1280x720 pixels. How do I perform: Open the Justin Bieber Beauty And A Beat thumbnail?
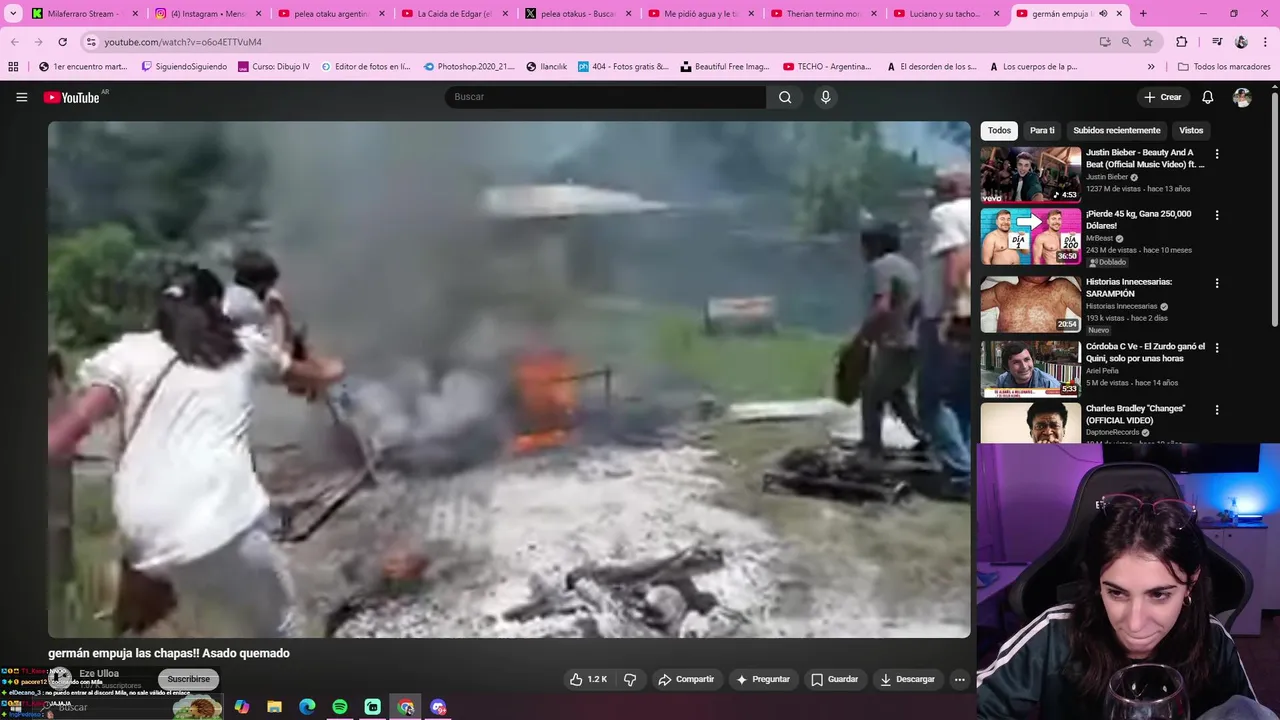click(1030, 175)
